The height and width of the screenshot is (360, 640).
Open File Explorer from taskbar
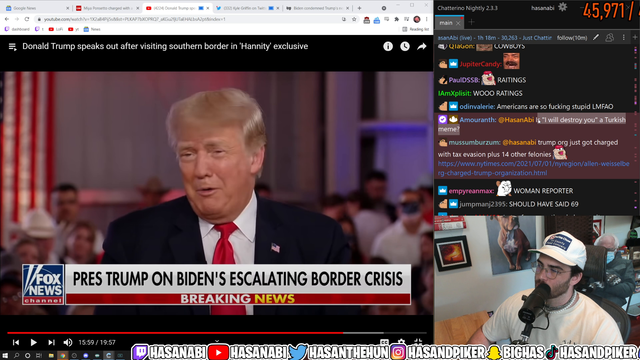tap(51, 356)
